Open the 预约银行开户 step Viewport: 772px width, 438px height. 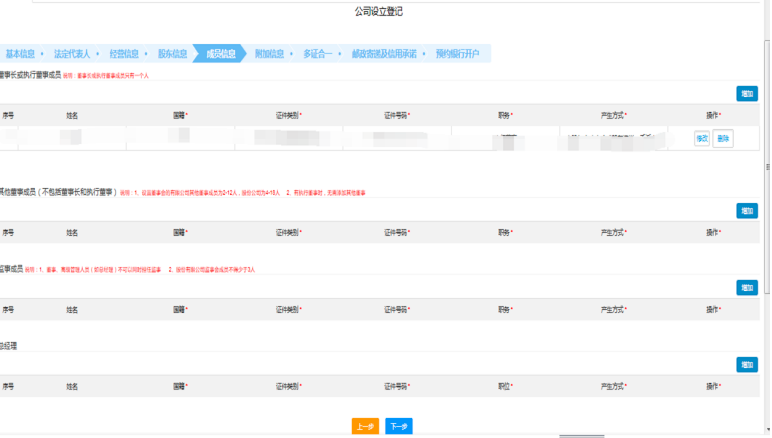click(x=457, y=54)
